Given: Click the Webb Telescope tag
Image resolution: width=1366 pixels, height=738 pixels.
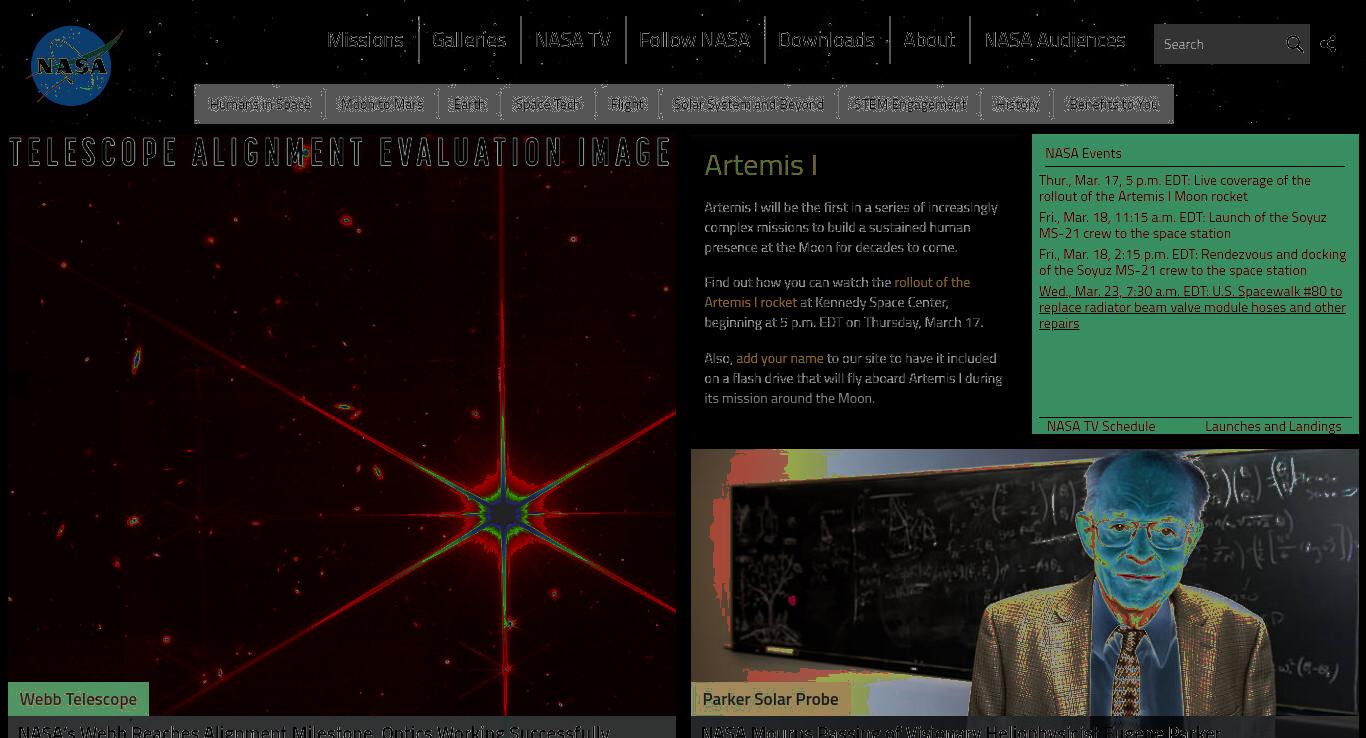Looking at the screenshot, I should [78, 699].
